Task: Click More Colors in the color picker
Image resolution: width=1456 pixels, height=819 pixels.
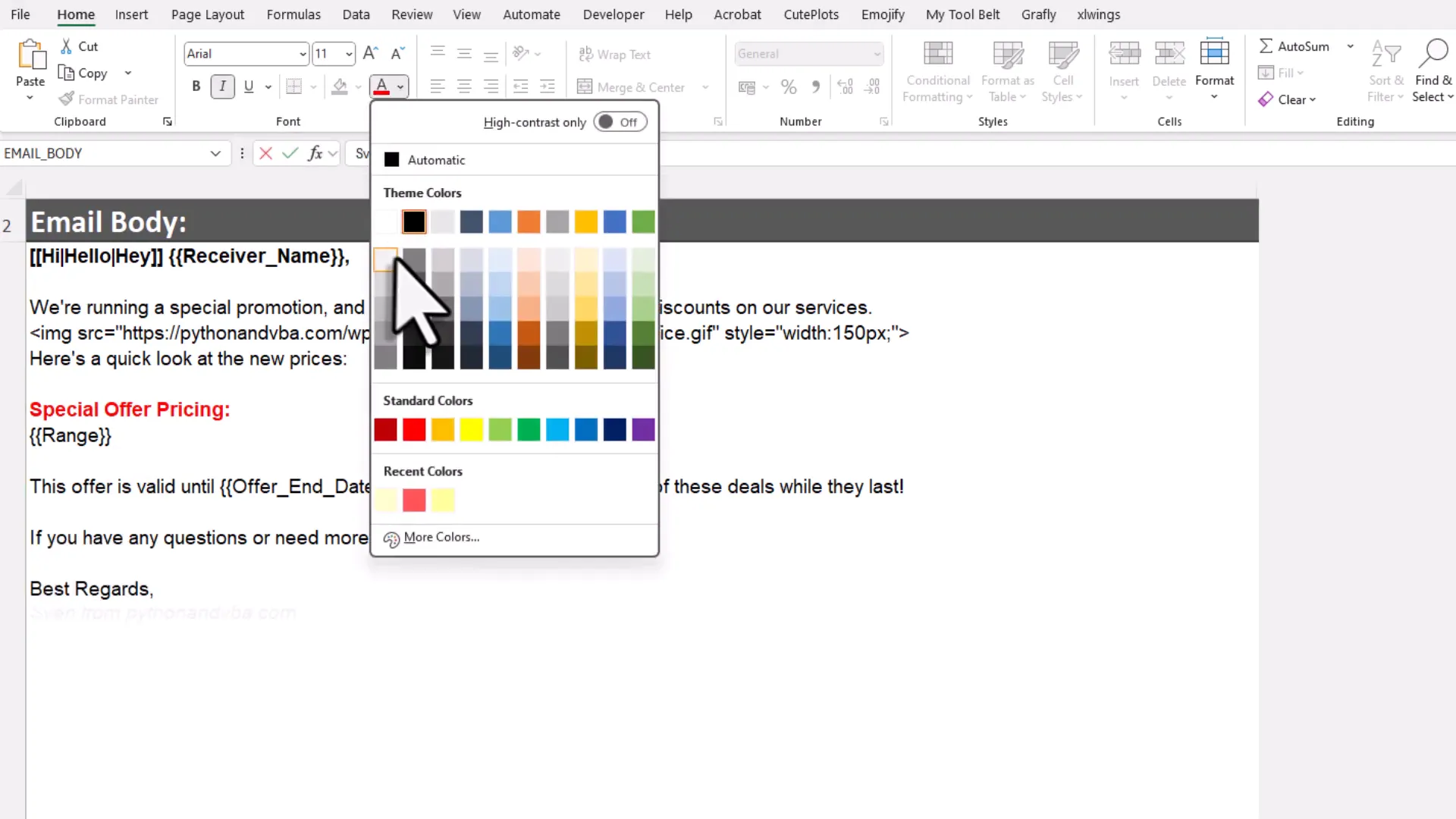Action: pyautogui.click(x=441, y=537)
